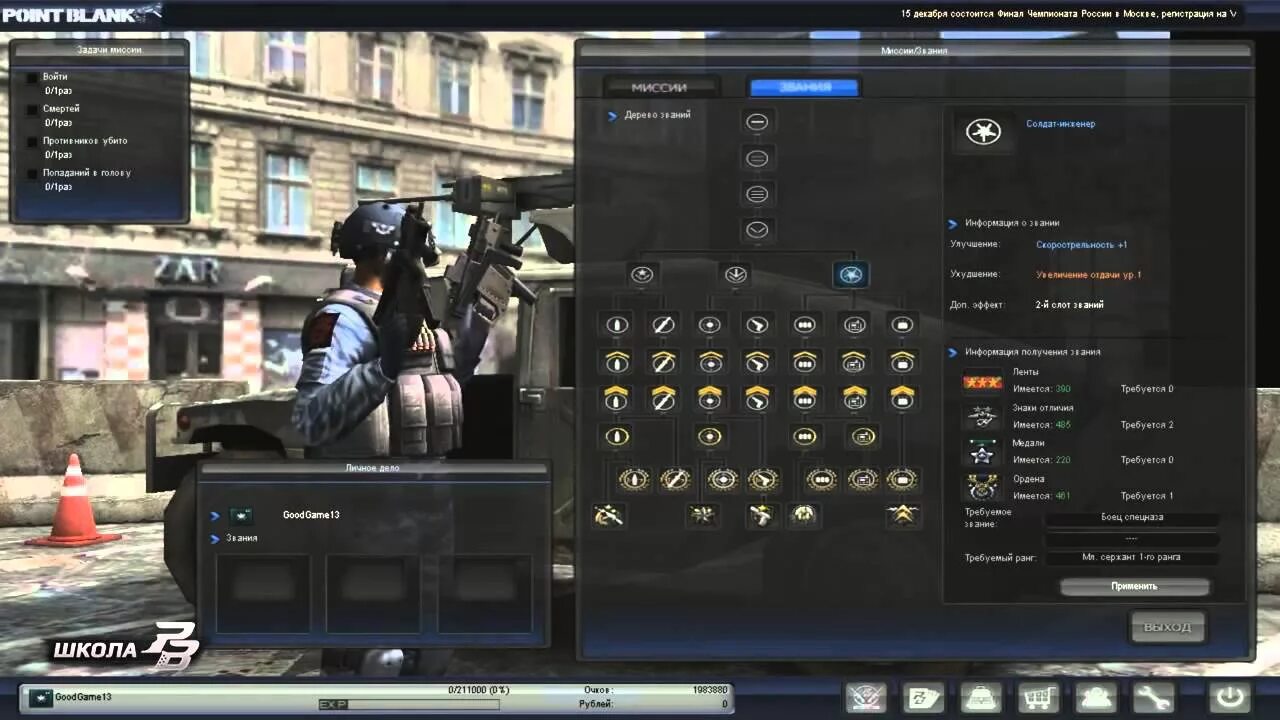This screenshot has height=720, width=1280.
Task: Select the down-chevron rank icon in the tree
Action: click(757, 230)
